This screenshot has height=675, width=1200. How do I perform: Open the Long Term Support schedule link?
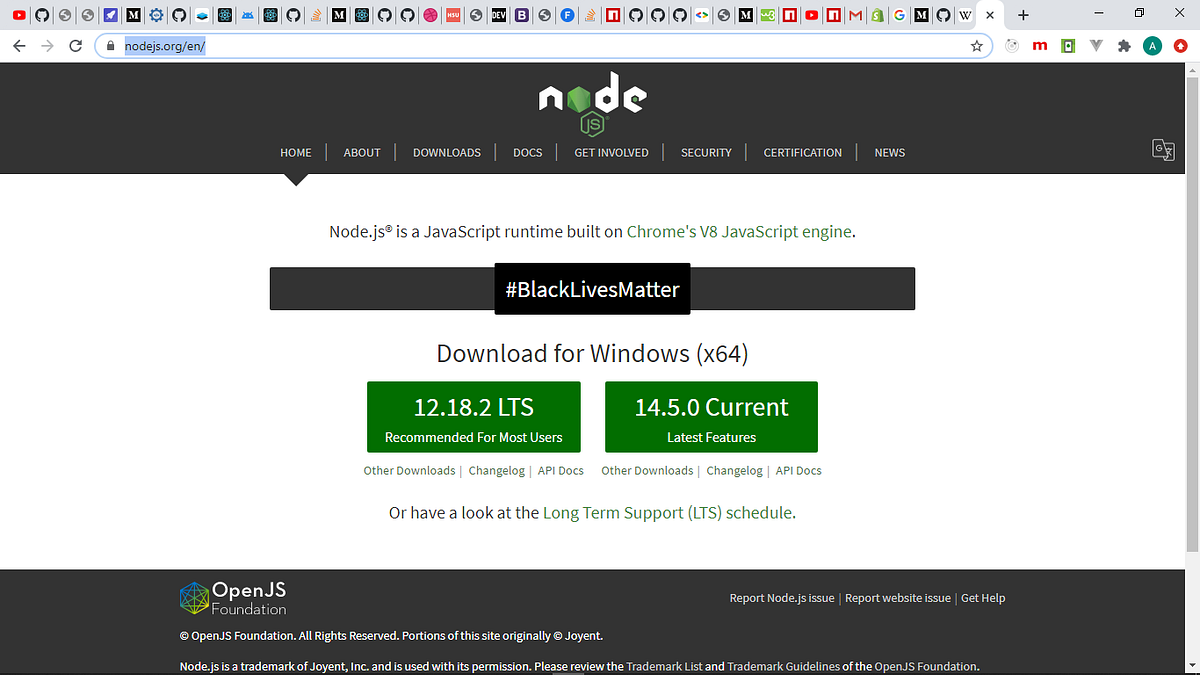tap(668, 512)
